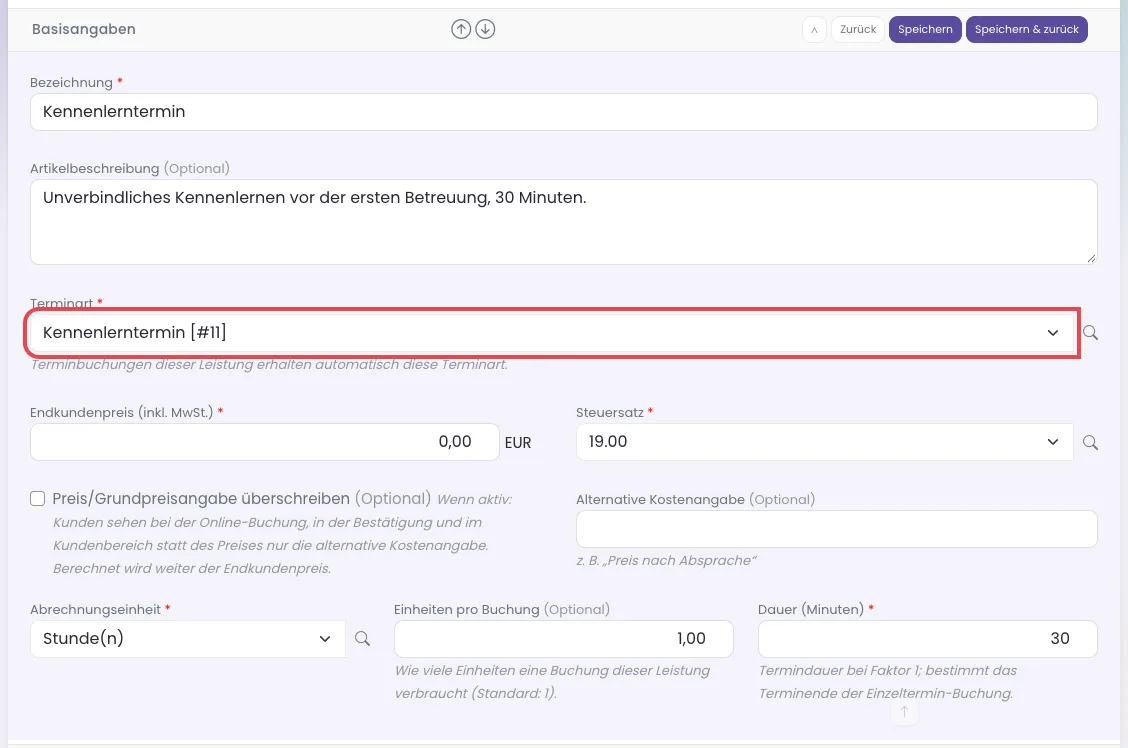Click the hint text "z. B. „Preis nach Absprache“"
1128x748 pixels.
666,560
